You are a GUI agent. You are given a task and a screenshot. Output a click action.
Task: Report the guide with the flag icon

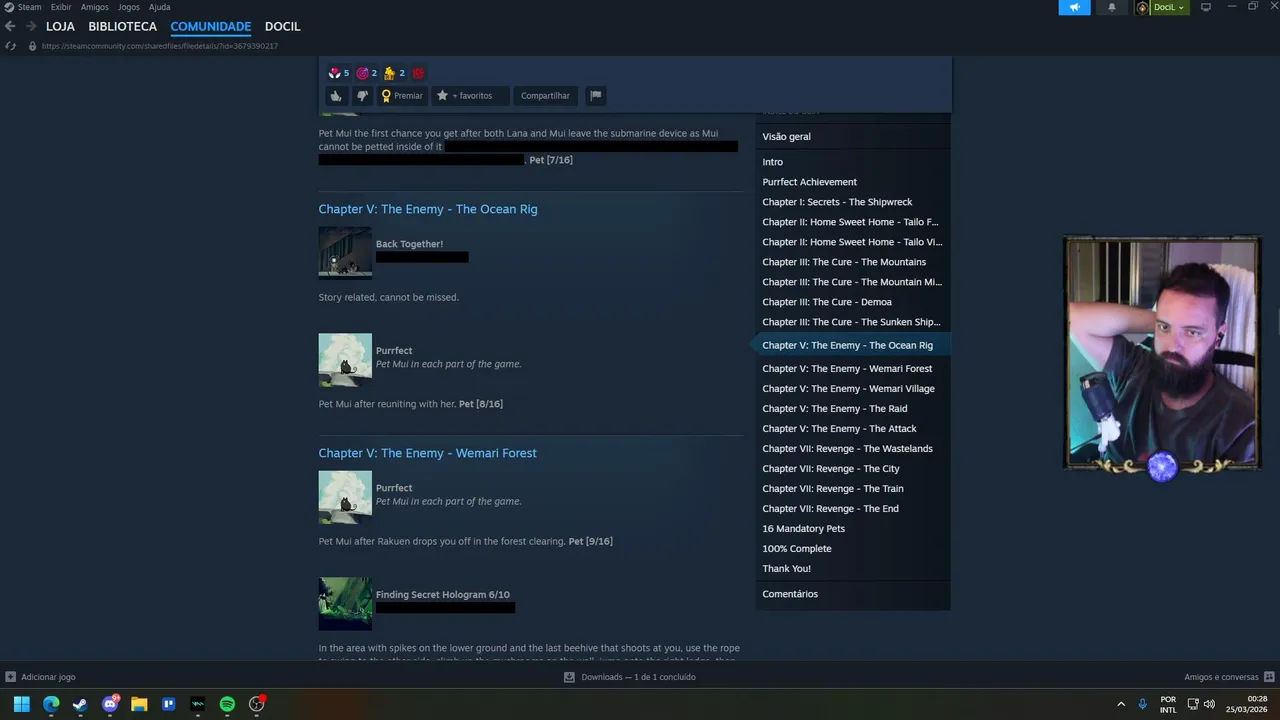pyautogui.click(x=595, y=96)
